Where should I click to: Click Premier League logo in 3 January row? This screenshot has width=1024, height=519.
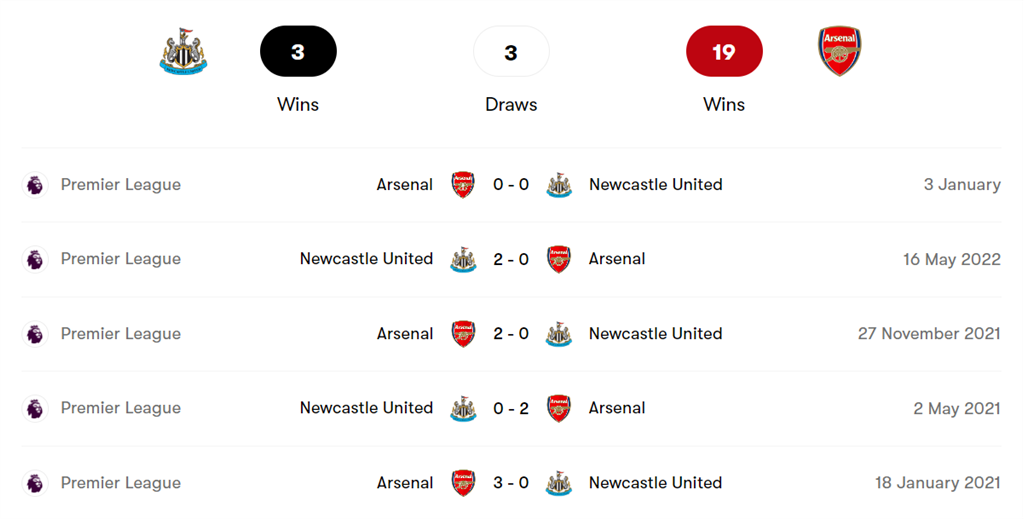(x=35, y=185)
